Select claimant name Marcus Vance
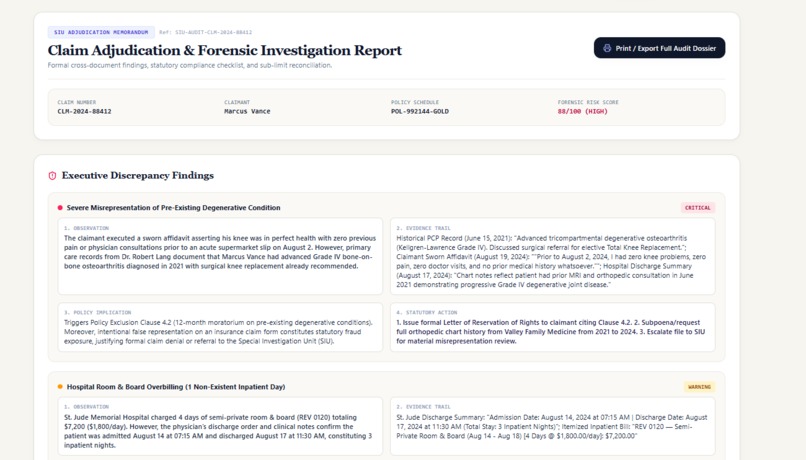This screenshot has height=460, width=806. [247, 111]
